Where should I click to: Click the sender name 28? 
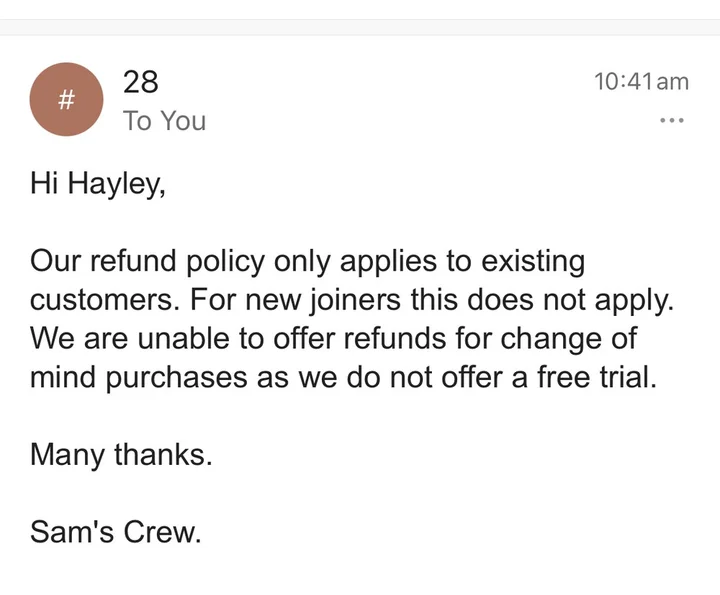click(140, 81)
